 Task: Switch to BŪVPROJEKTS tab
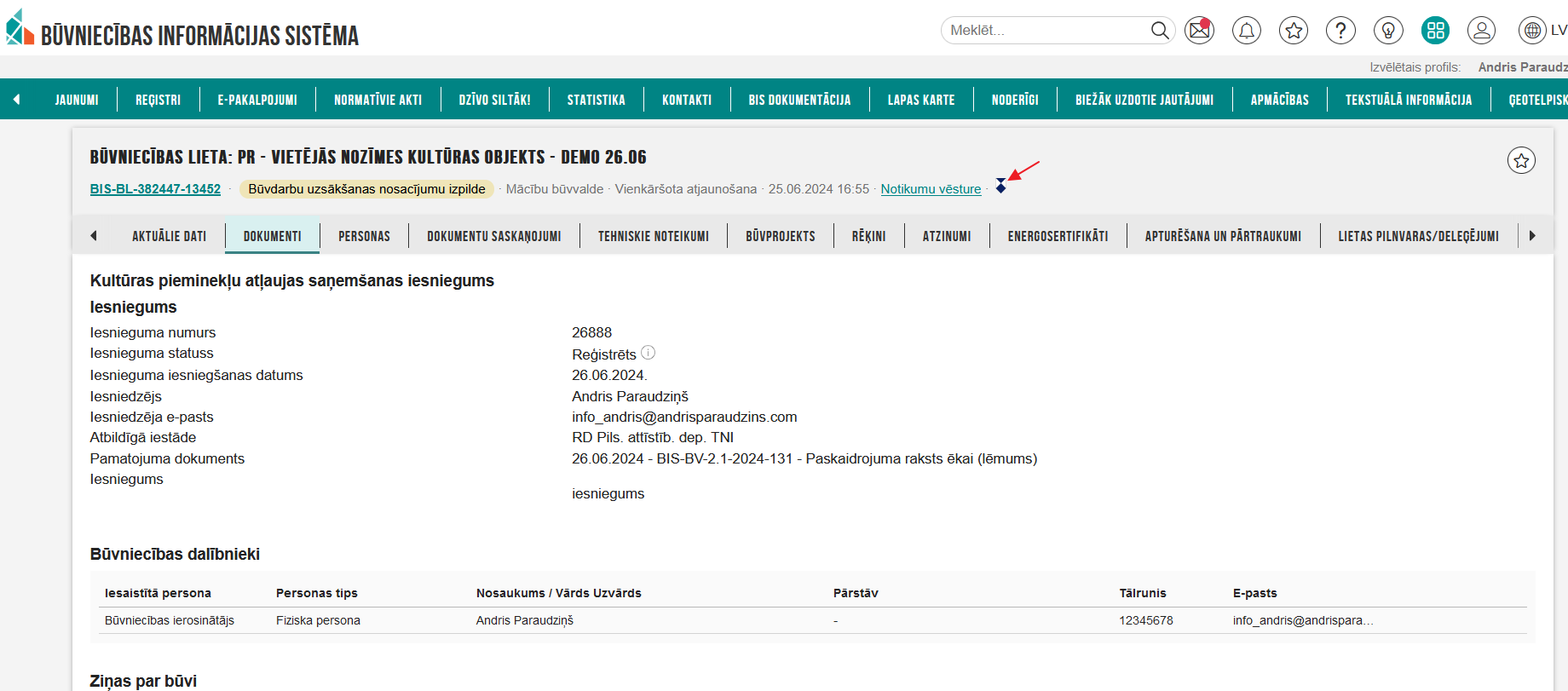tap(781, 236)
